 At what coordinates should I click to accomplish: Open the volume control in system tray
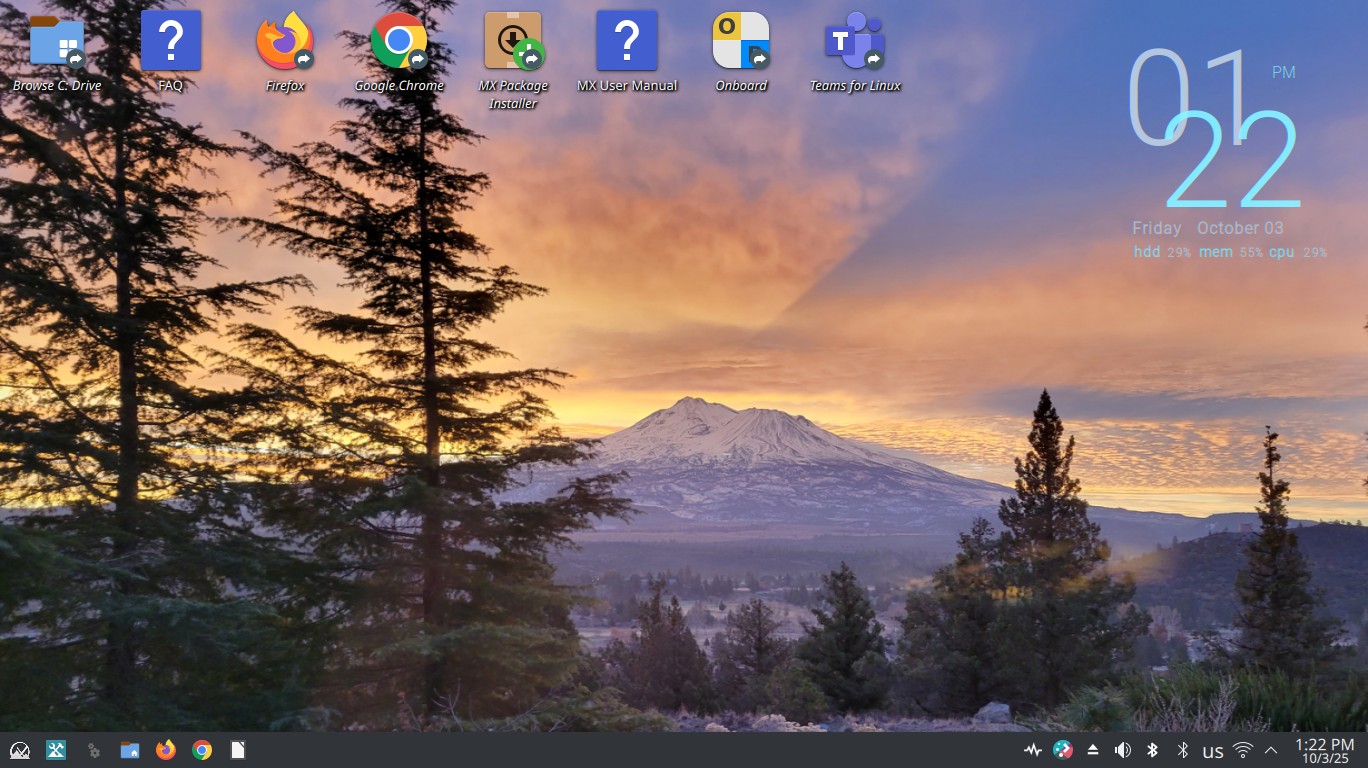(1123, 750)
